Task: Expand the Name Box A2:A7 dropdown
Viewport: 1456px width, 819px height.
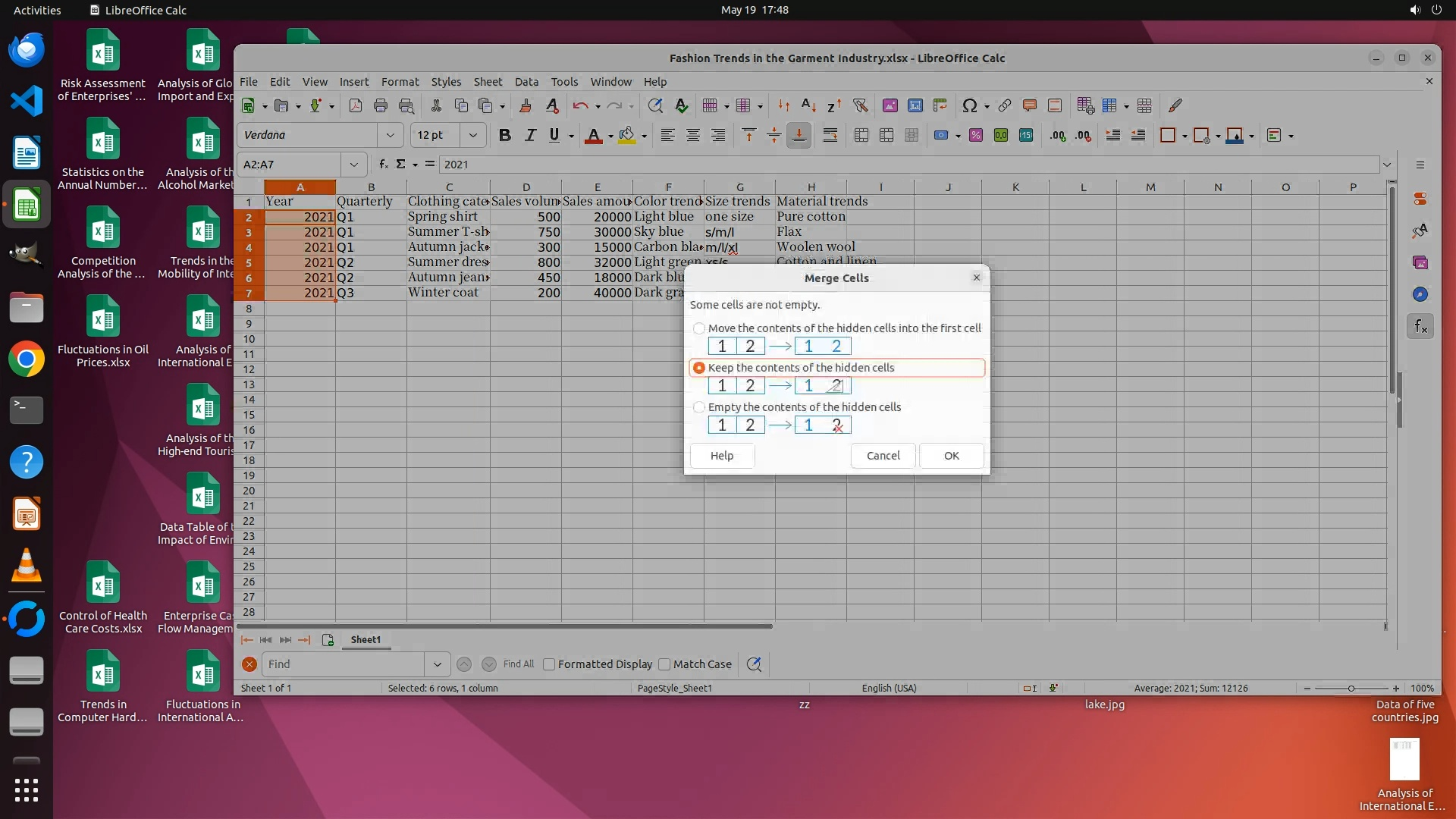Action: 353,165
